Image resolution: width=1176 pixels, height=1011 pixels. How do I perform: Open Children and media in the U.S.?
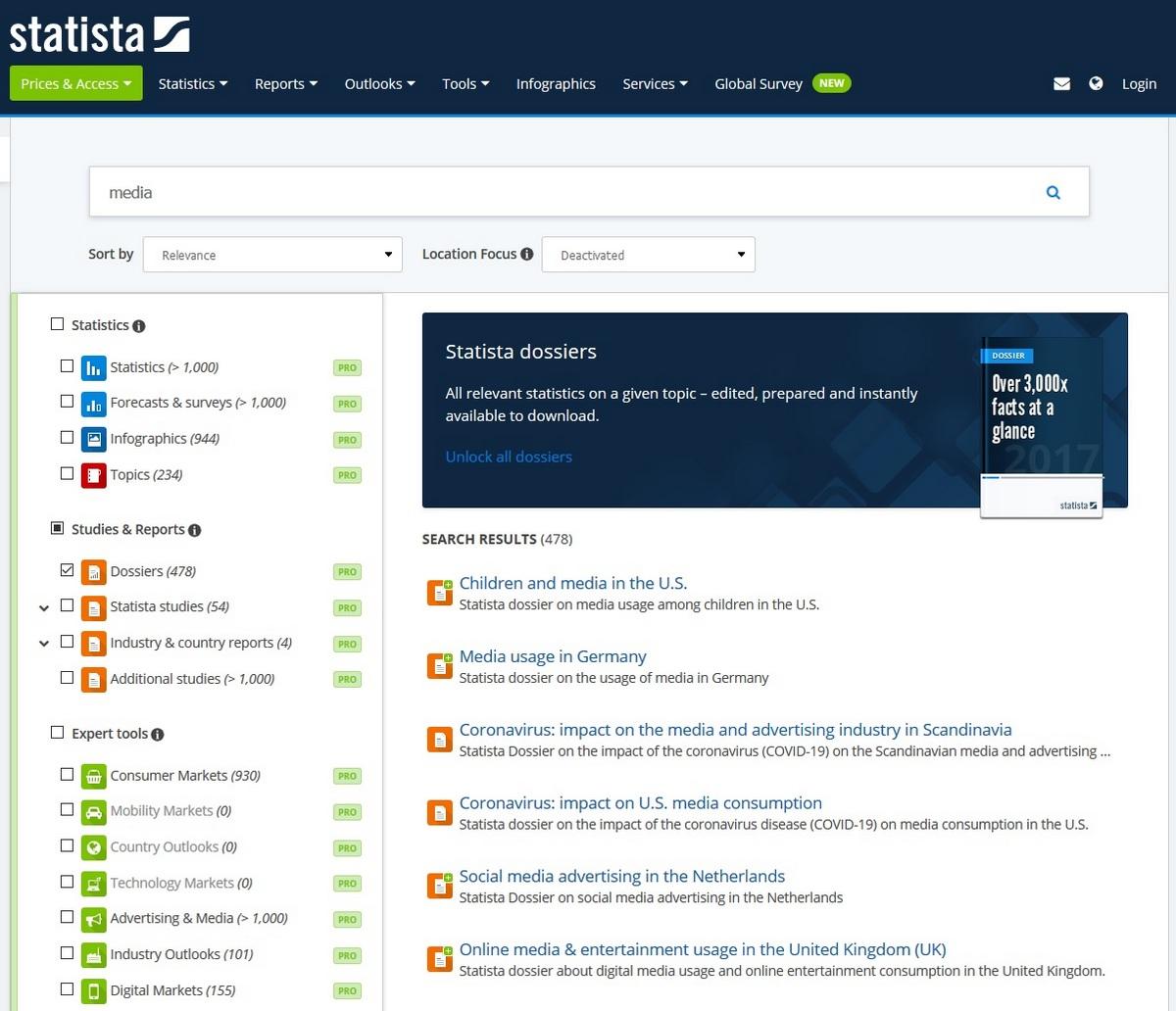pos(573,583)
